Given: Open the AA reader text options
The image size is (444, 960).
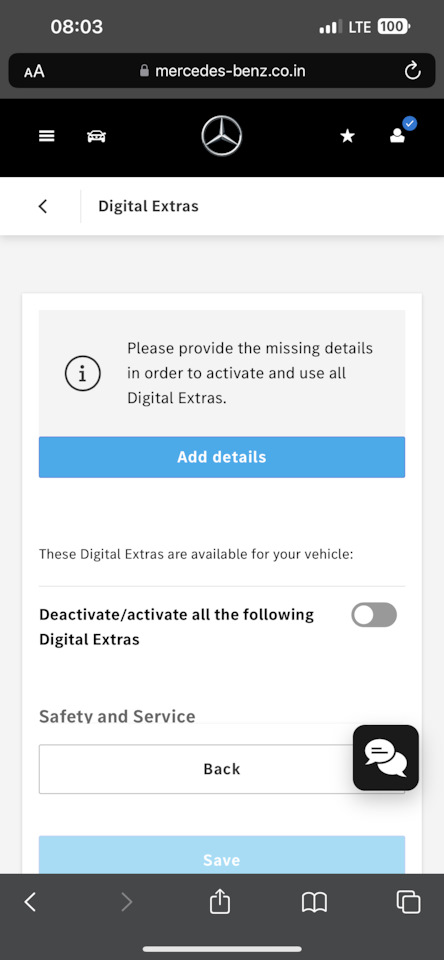Looking at the screenshot, I should [x=34, y=72].
